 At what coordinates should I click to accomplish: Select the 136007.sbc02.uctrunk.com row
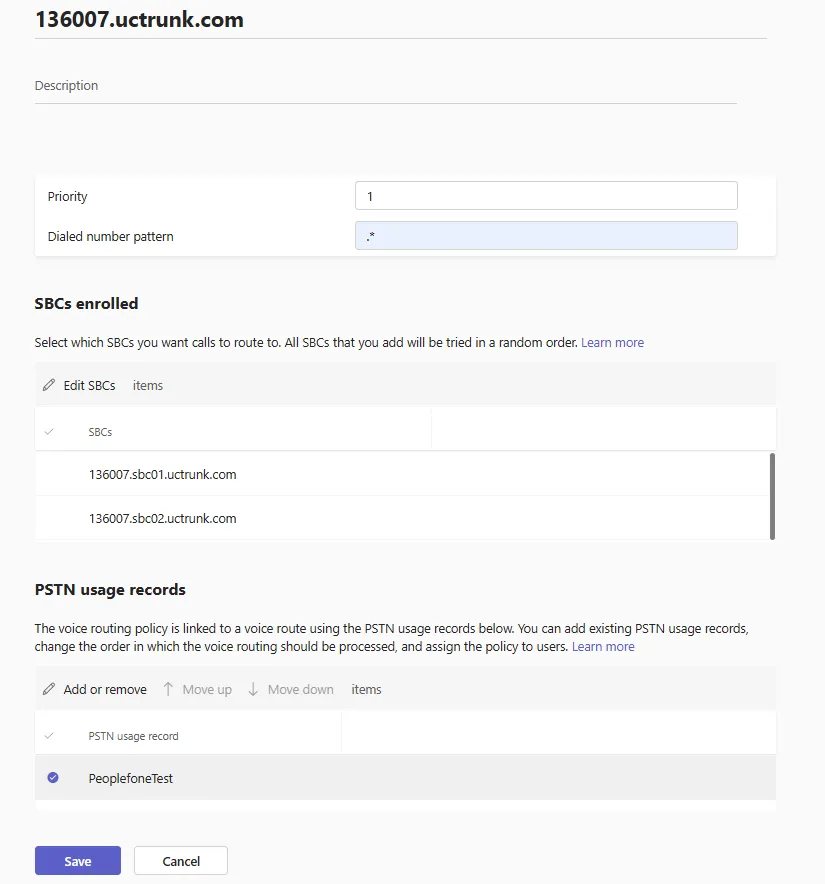(x=162, y=519)
